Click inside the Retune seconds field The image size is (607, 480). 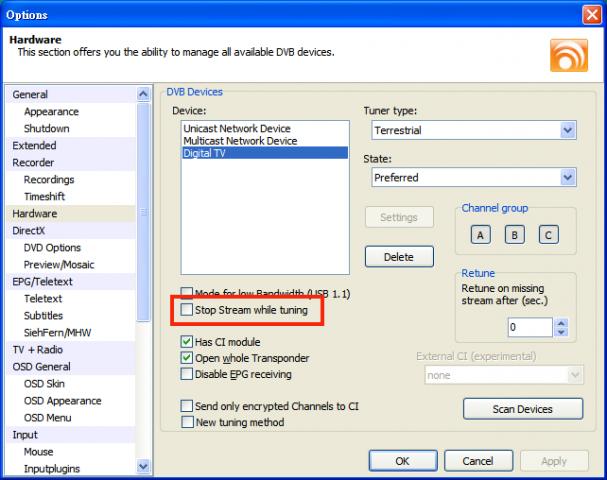click(x=528, y=327)
